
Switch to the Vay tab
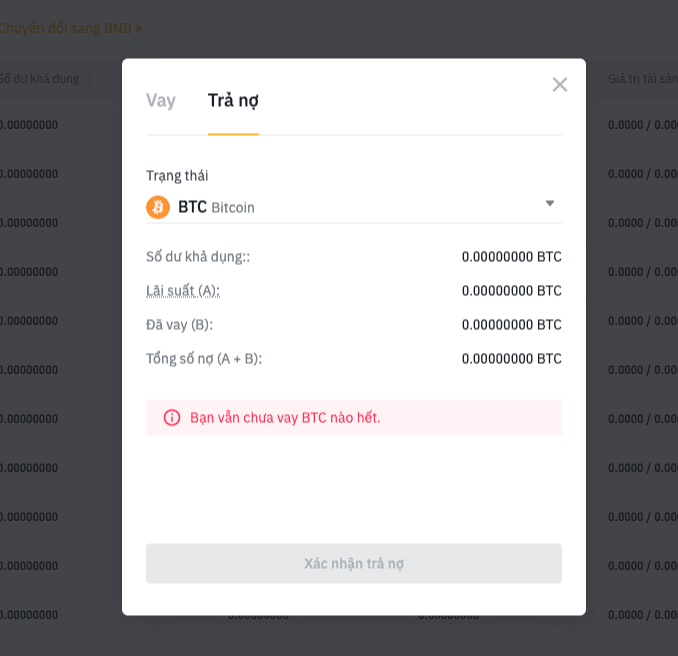click(x=161, y=100)
